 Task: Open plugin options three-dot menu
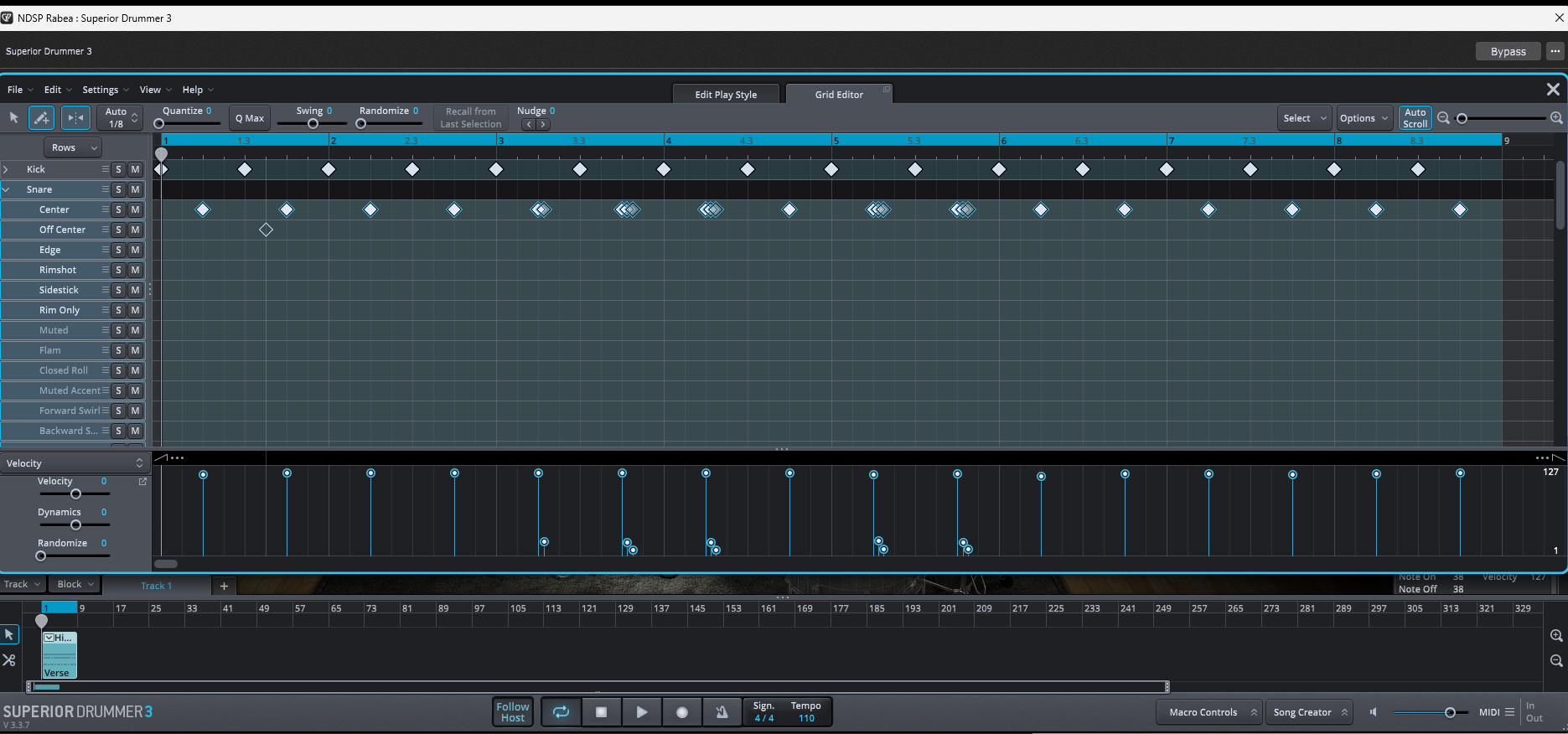pyautogui.click(x=1555, y=51)
